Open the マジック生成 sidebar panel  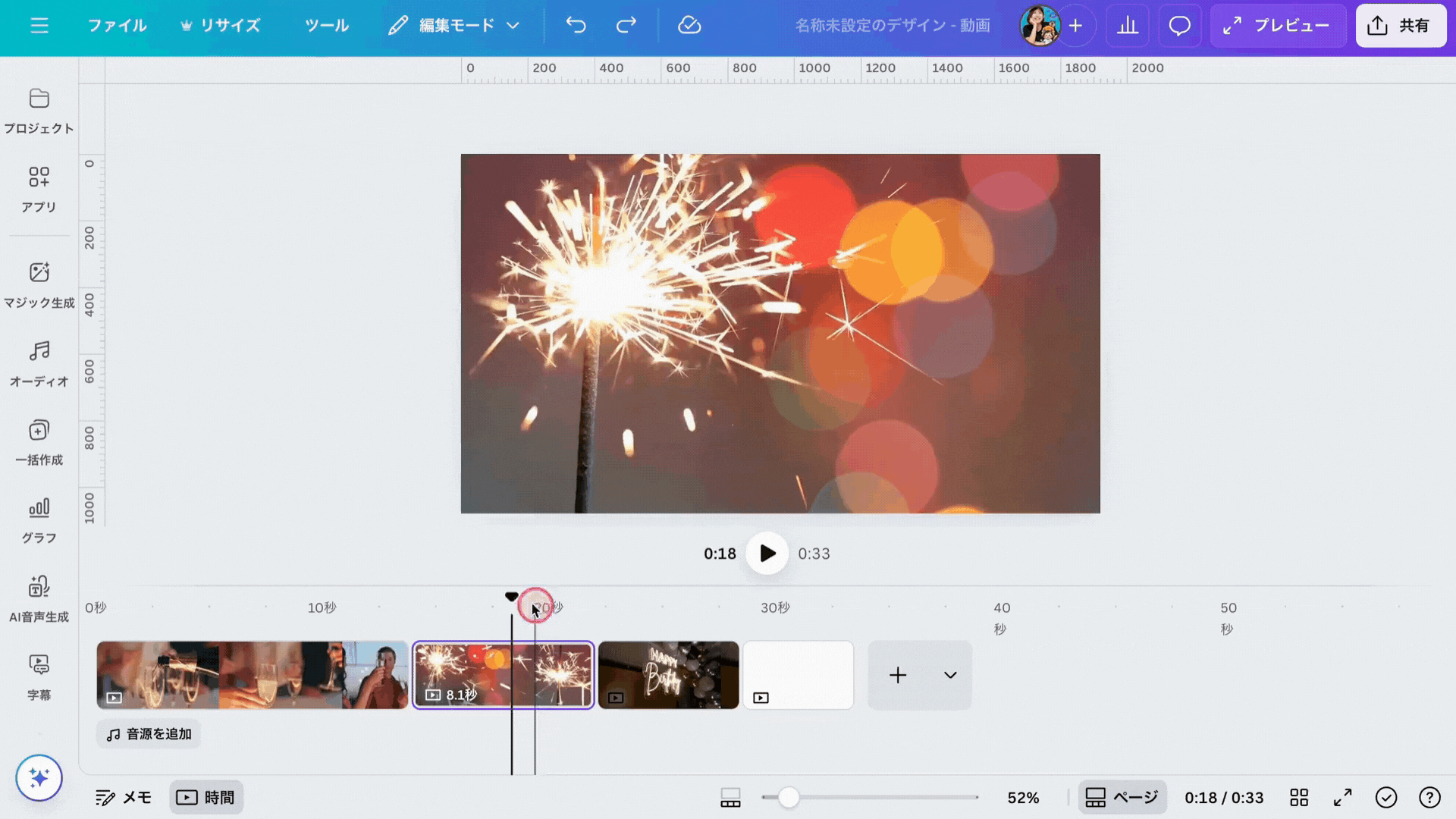click(39, 284)
